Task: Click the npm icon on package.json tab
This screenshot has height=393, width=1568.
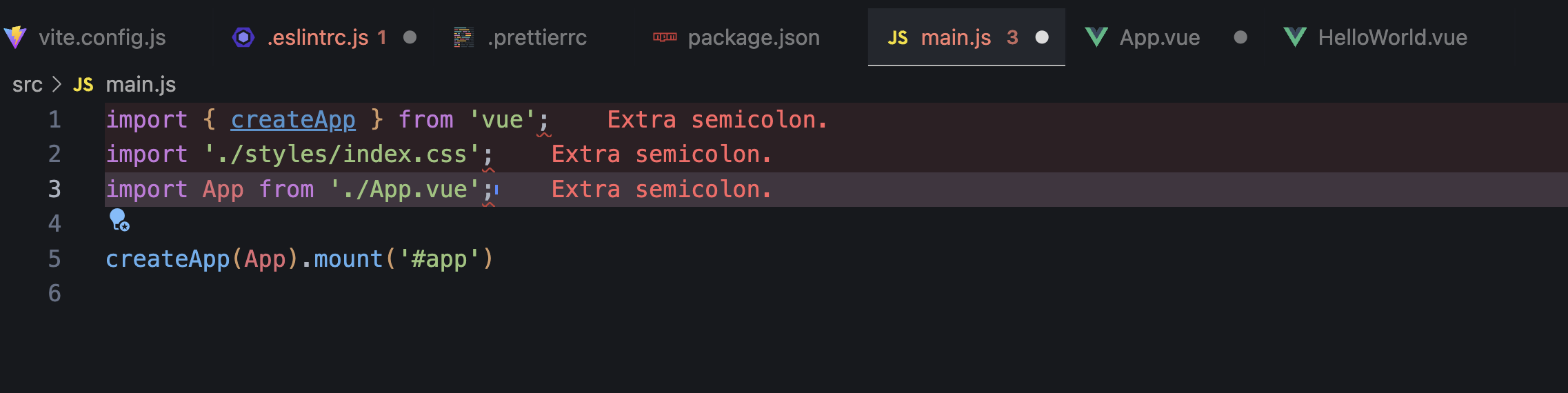Action: [665, 37]
